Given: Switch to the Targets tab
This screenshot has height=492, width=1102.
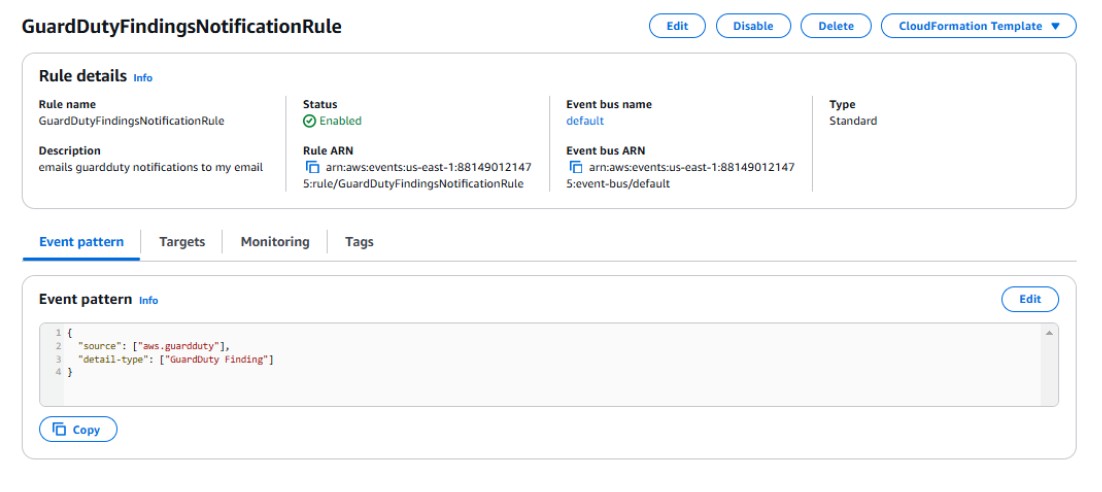Looking at the screenshot, I should coord(182,242).
